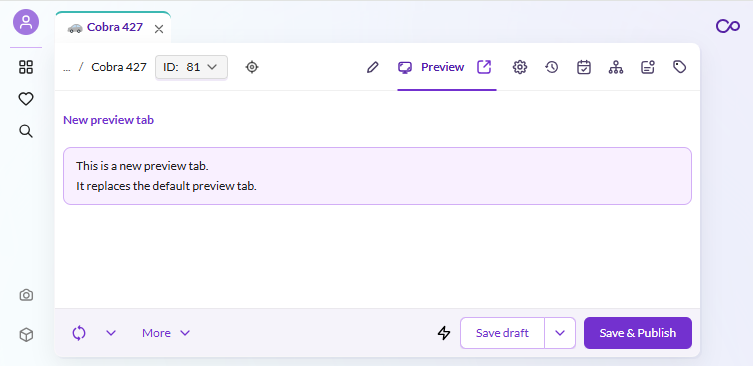The image size is (753, 366).
Task: Click the locate target icon
Action: coord(252,67)
